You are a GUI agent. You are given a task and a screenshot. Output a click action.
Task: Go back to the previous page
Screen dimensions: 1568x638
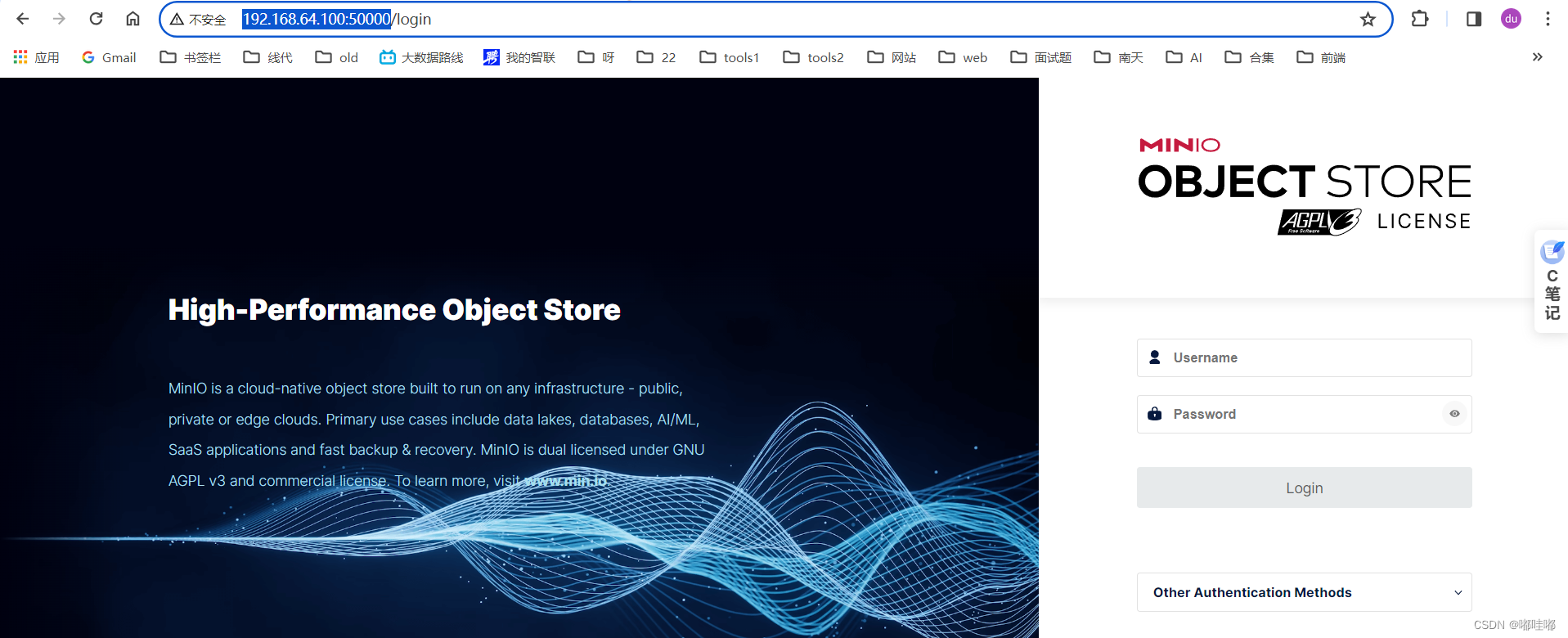[22, 19]
